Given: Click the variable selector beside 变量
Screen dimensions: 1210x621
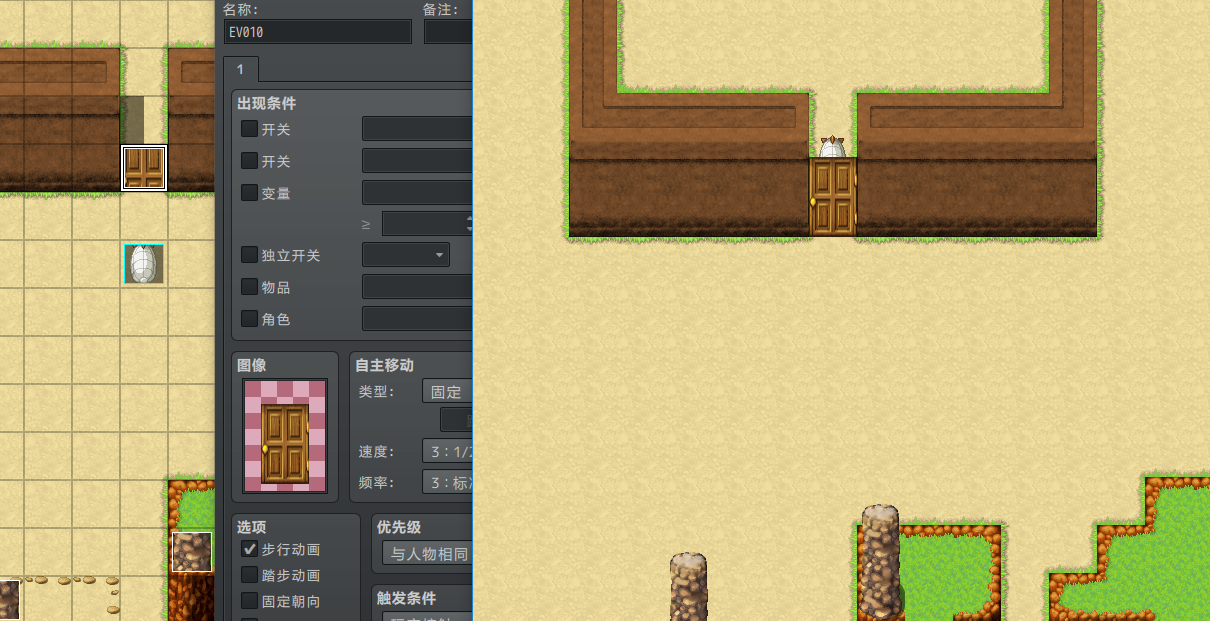Looking at the screenshot, I should click(x=417, y=193).
